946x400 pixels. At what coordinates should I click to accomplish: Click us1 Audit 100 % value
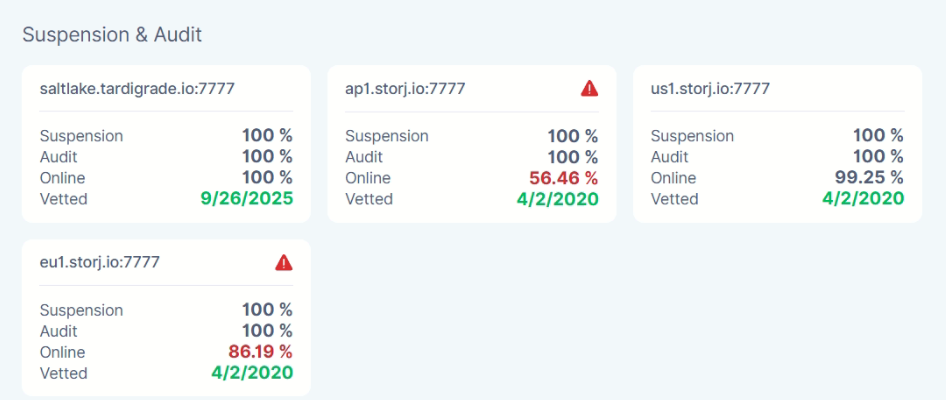tap(878, 157)
